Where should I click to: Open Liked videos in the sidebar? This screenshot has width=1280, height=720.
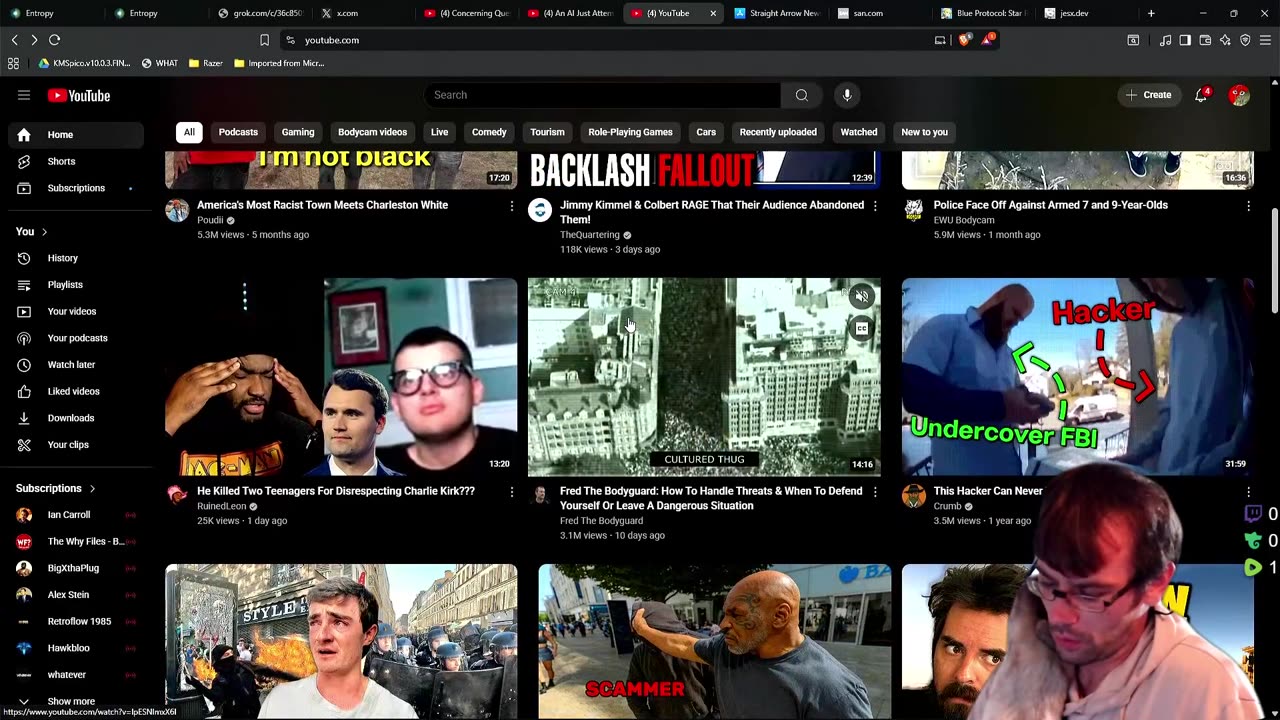(78, 391)
